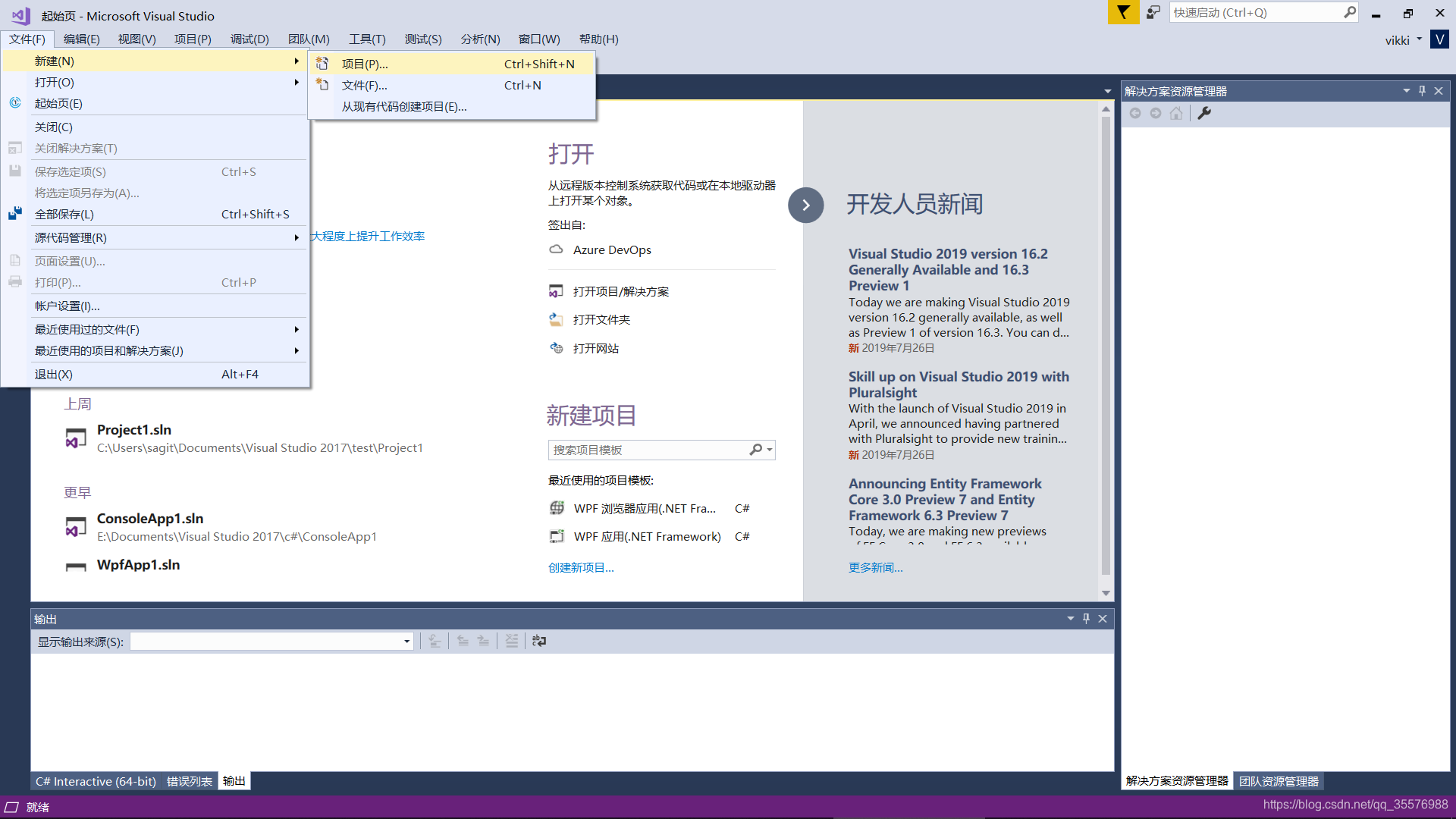Toggle word wrap in the output toolbar

[539, 641]
